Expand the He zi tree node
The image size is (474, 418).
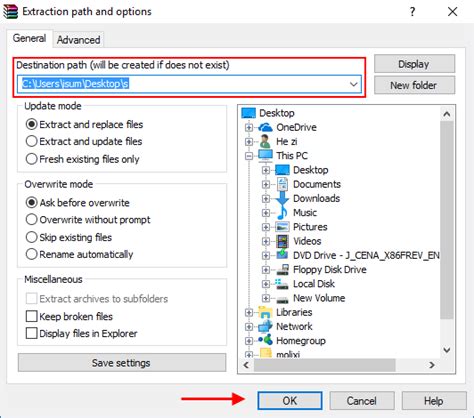pyautogui.click(x=249, y=142)
